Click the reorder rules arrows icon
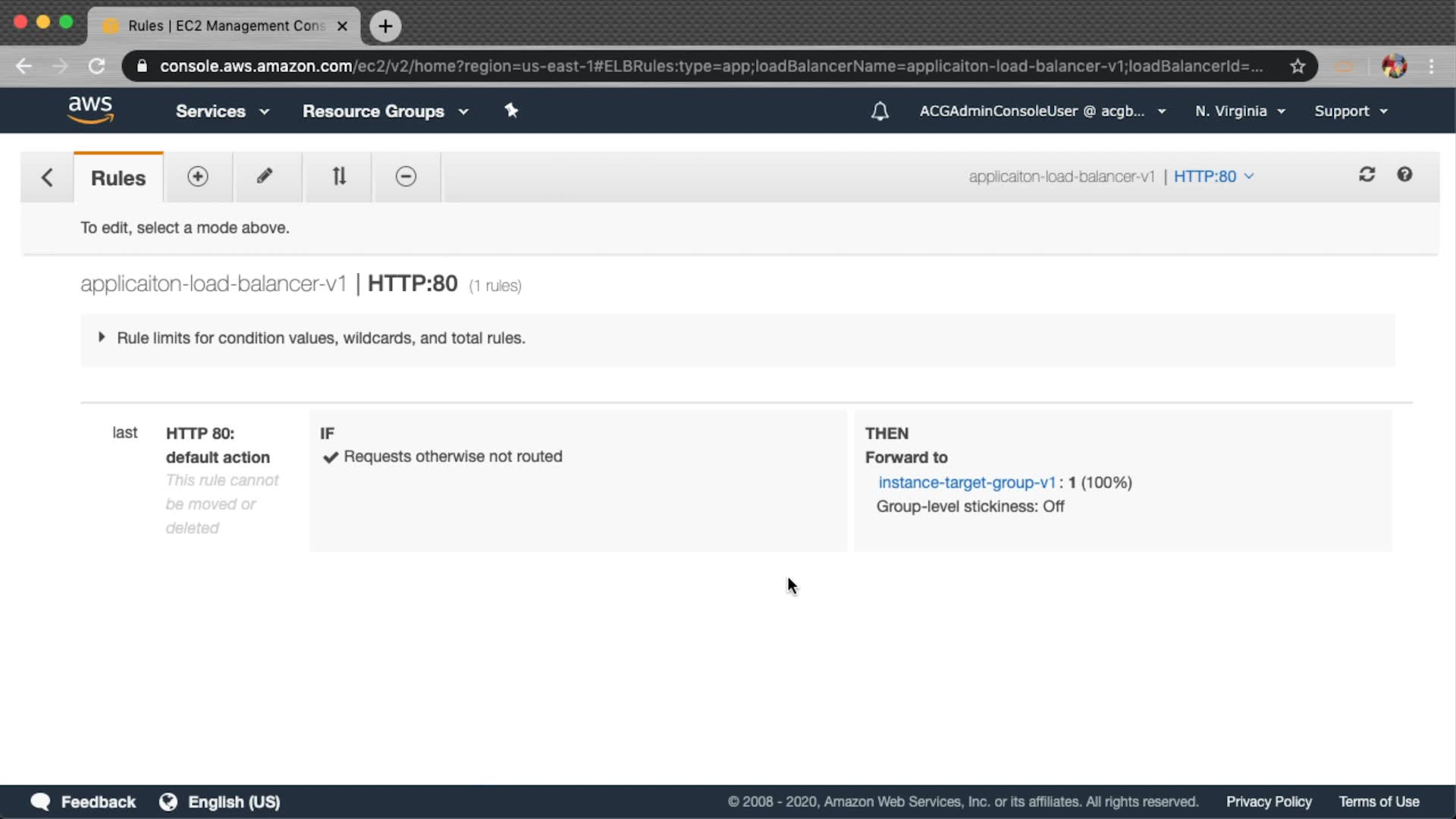 pyautogui.click(x=339, y=177)
